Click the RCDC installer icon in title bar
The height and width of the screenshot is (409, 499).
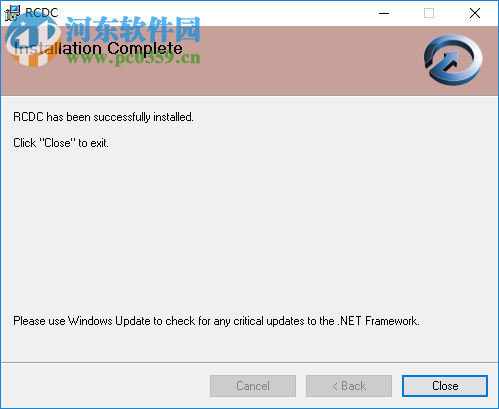pyautogui.click(x=12, y=13)
